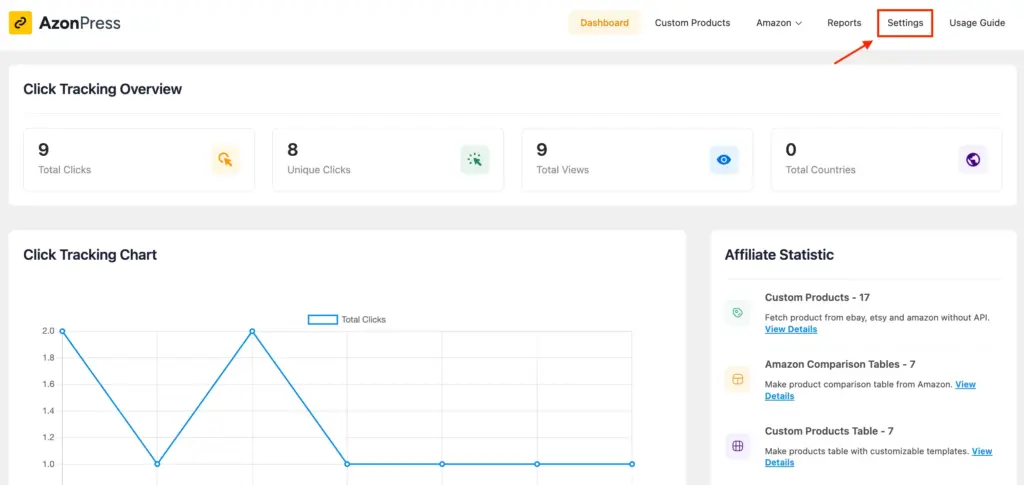The width and height of the screenshot is (1024, 485).
Task: Open the Settings page
Action: click(x=905, y=23)
